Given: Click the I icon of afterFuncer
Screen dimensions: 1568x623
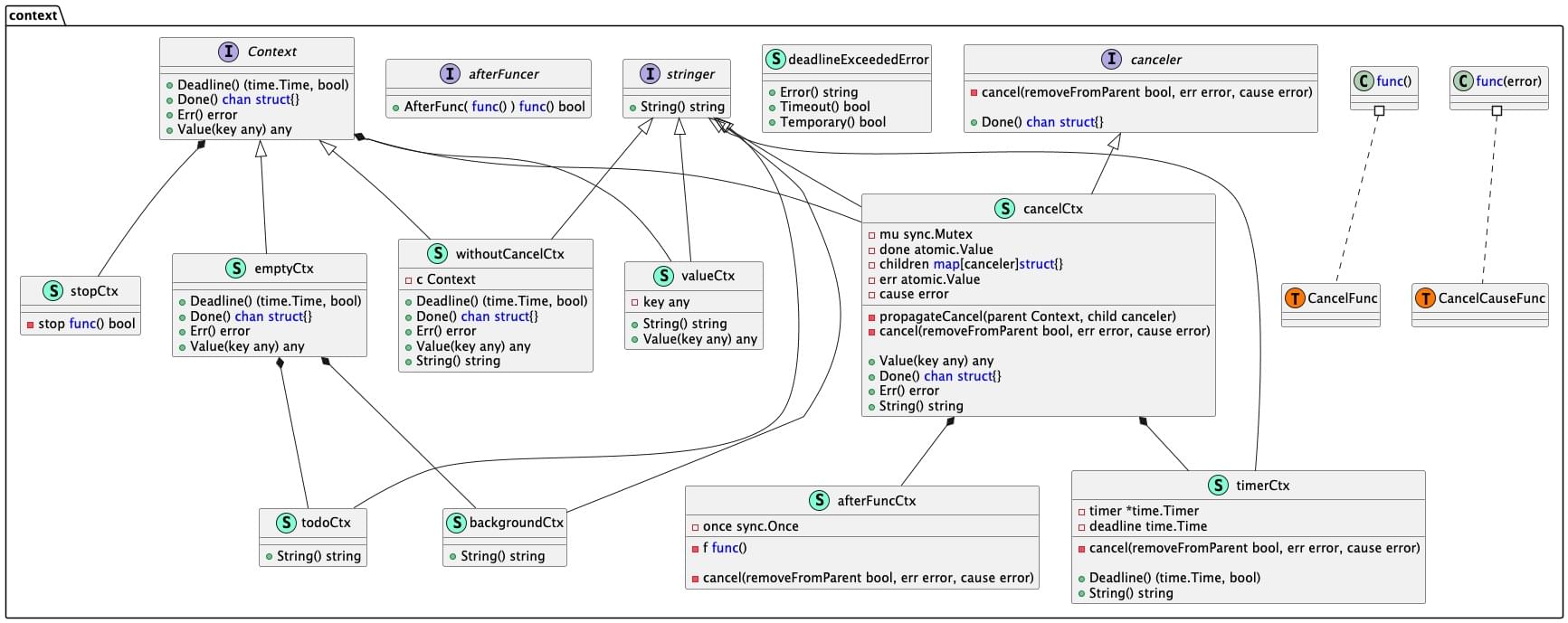Looking at the screenshot, I should pos(450,74).
